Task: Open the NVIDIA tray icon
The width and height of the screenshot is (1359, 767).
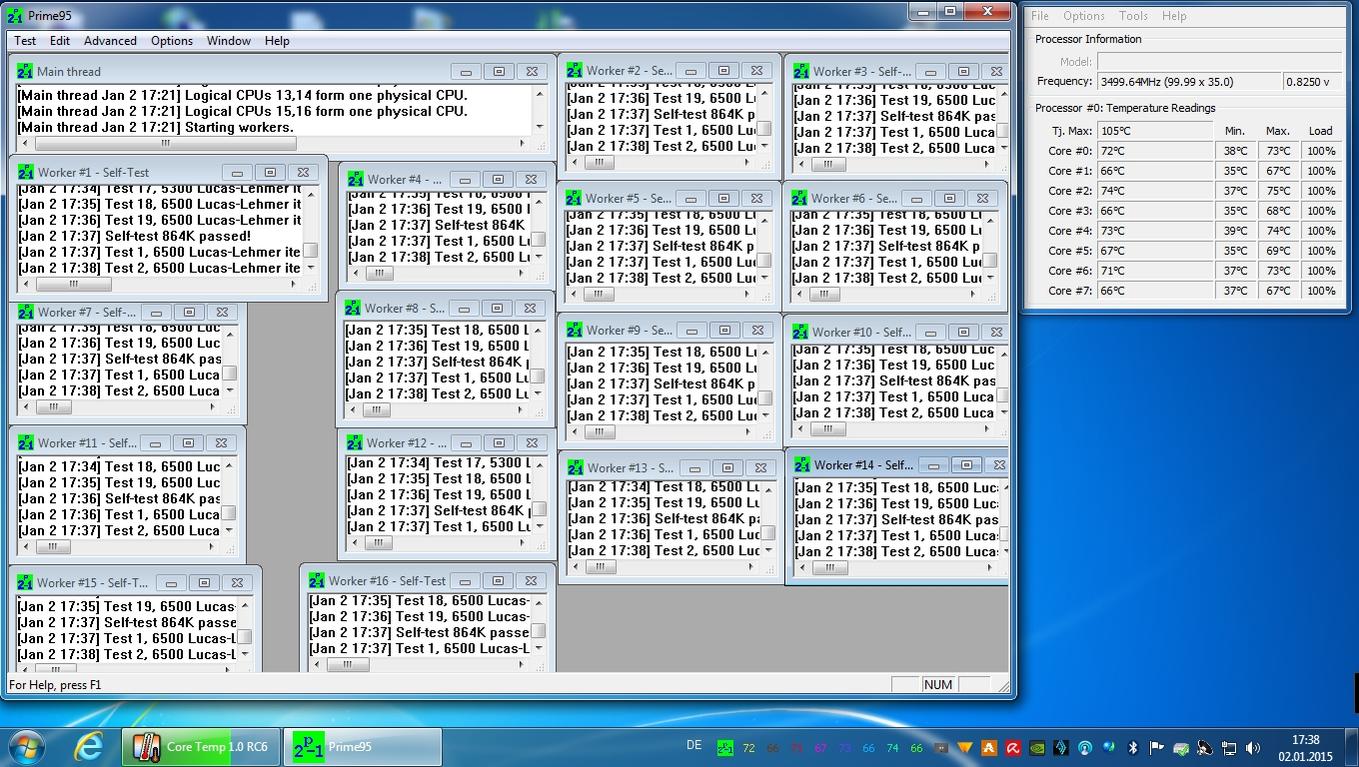Action: (x=1037, y=748)
